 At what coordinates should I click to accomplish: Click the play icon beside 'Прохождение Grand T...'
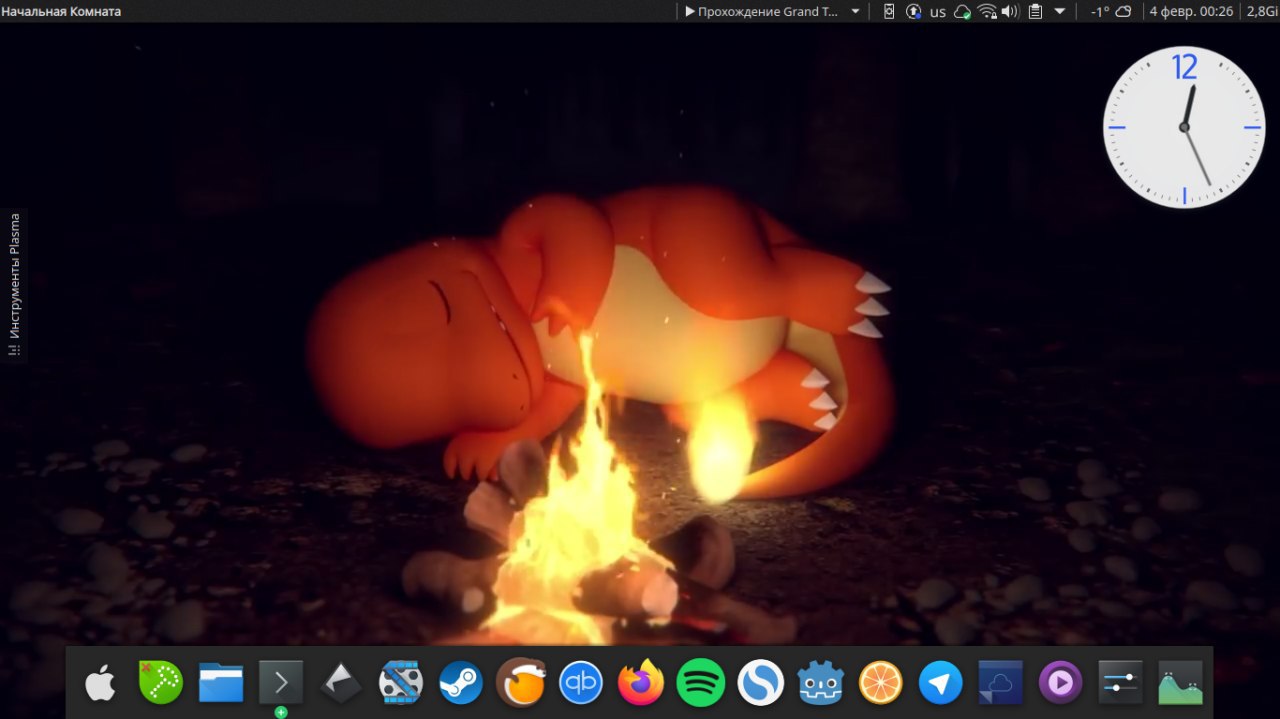click(690, 12)
